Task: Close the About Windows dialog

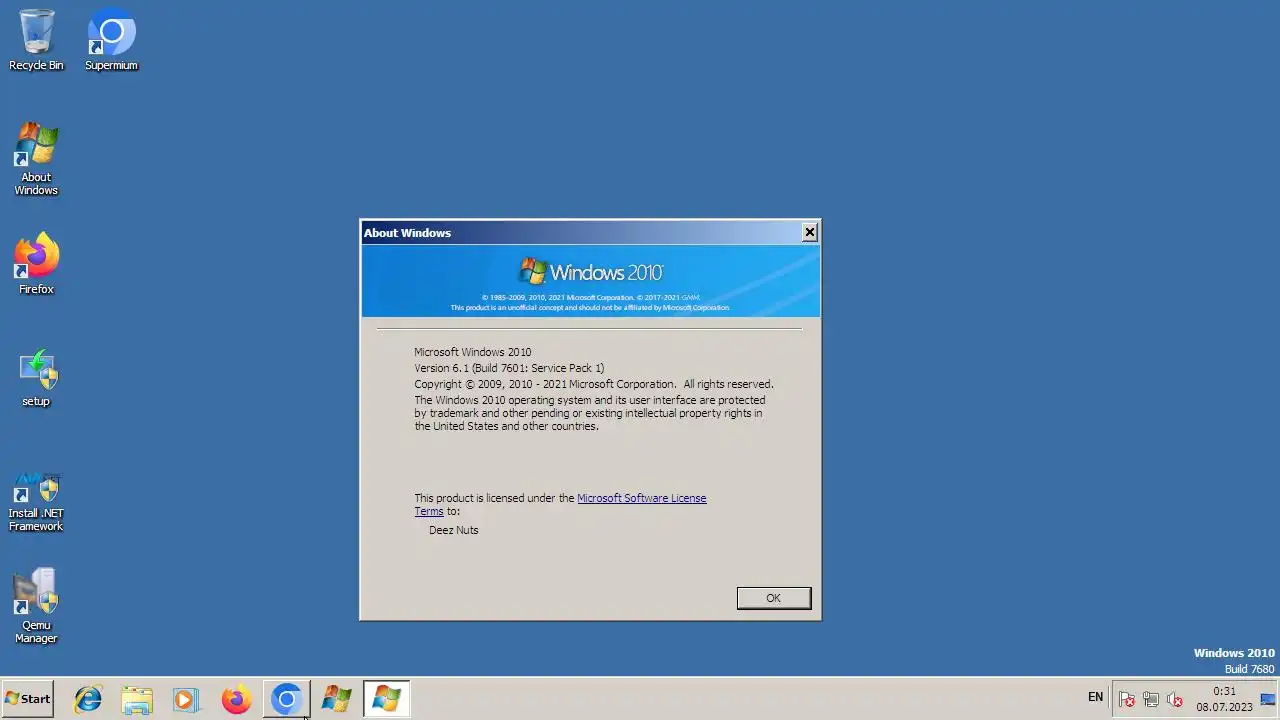Action: coord(809,232)
